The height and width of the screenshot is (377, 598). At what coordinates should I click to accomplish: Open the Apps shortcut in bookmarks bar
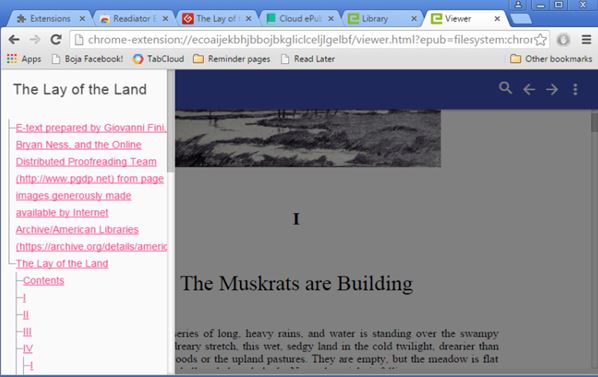click(x=24, y=59)
